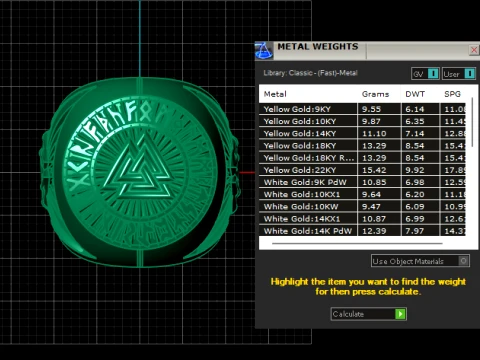480x360 pixels.
Task: Select the White Gold:10KW row
Action: click(362, 207)
